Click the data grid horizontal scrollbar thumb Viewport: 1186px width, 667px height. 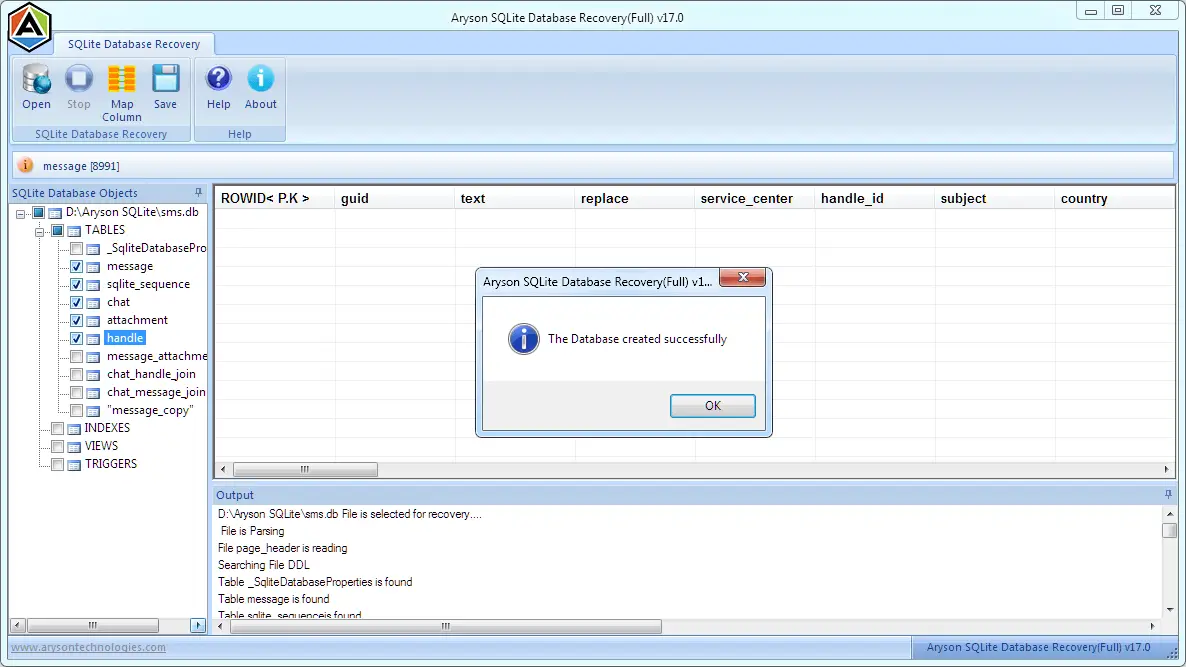(x=305, y=470)
